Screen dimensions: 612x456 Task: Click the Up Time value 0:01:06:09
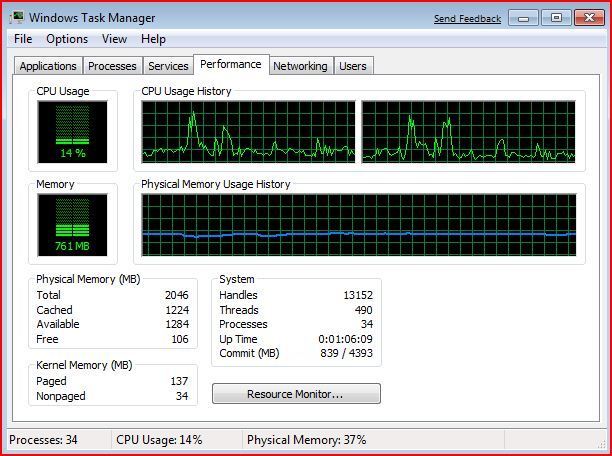[x=345, y=339]
